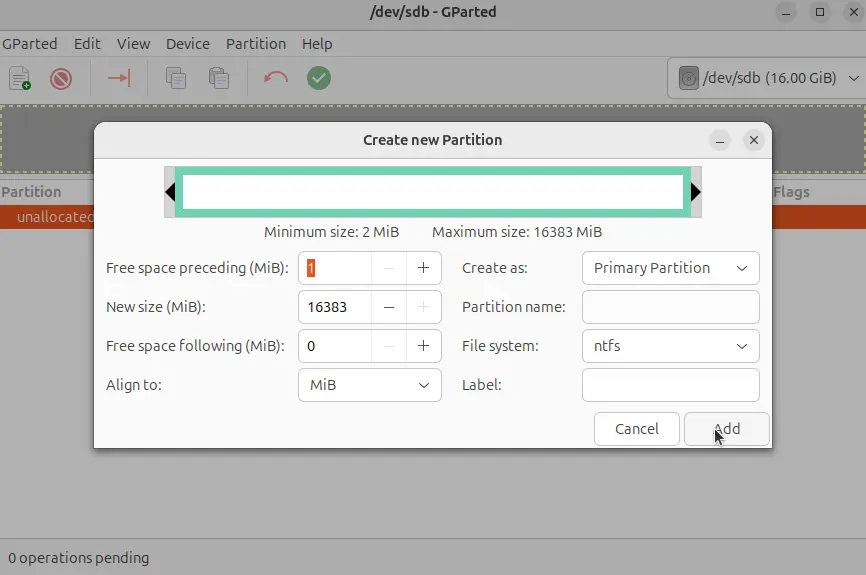Click the resize/move toolbar icon
Viewport: 866px width, 575px height.
coord(119,78)
